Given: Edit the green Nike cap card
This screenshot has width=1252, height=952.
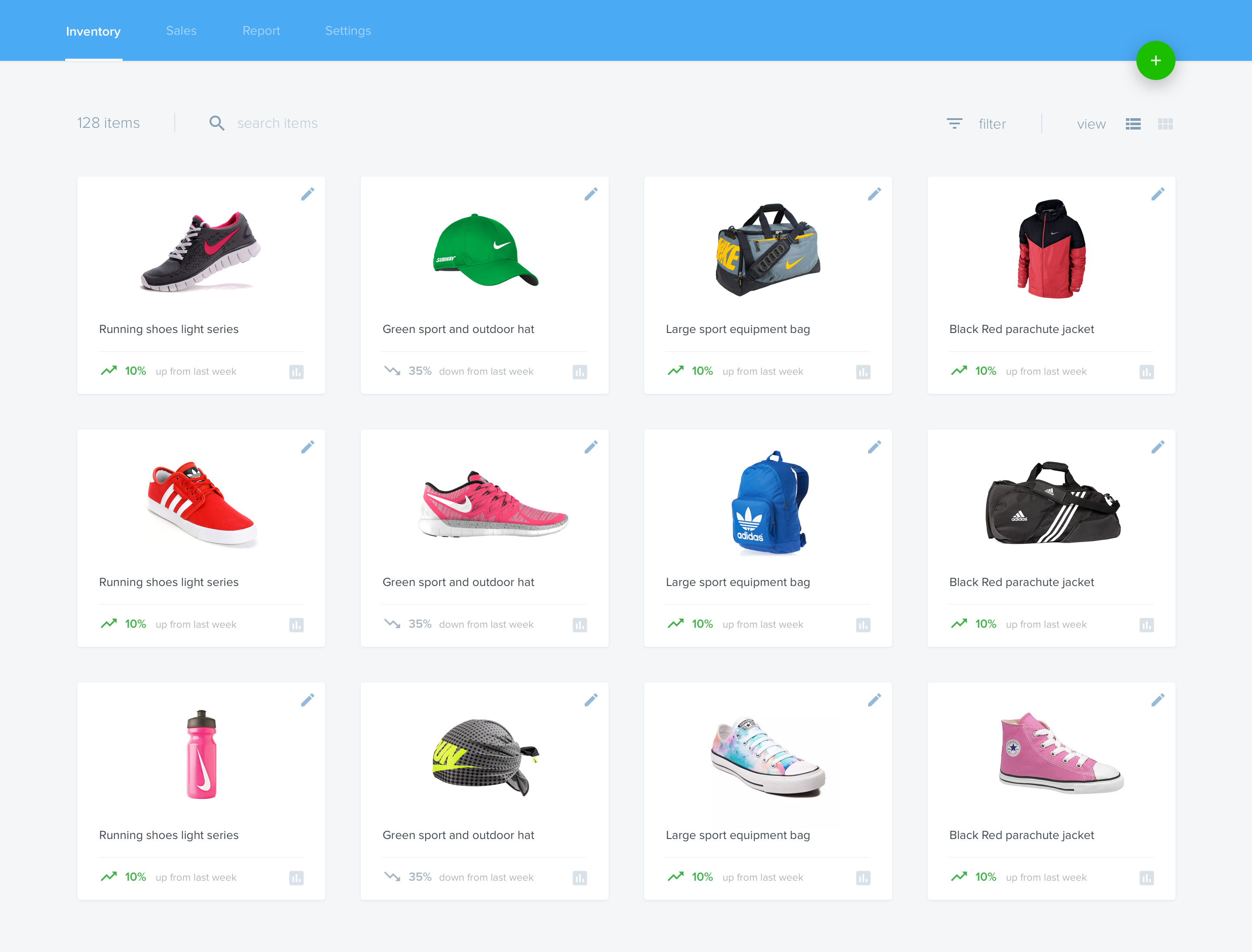Looking at the screenshot, I should [x=591, y=194].
